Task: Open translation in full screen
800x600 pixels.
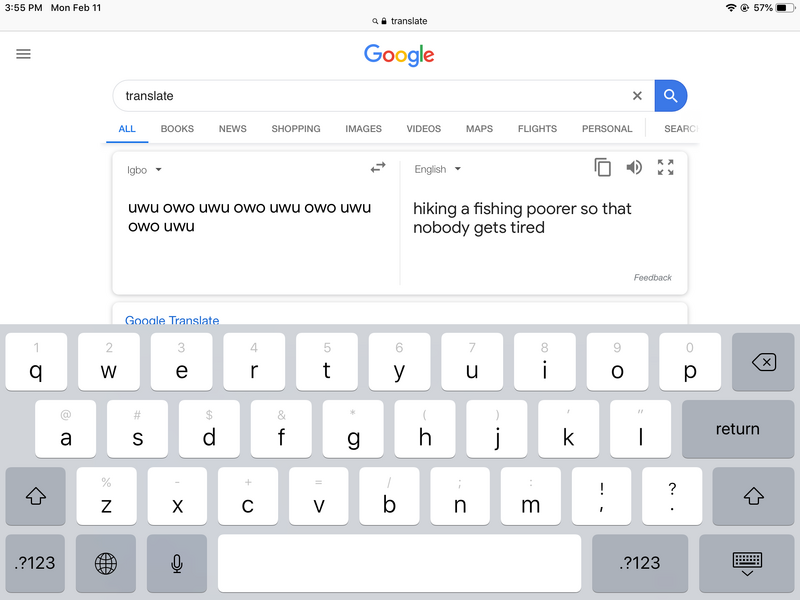Action: (x=665, y=167)
